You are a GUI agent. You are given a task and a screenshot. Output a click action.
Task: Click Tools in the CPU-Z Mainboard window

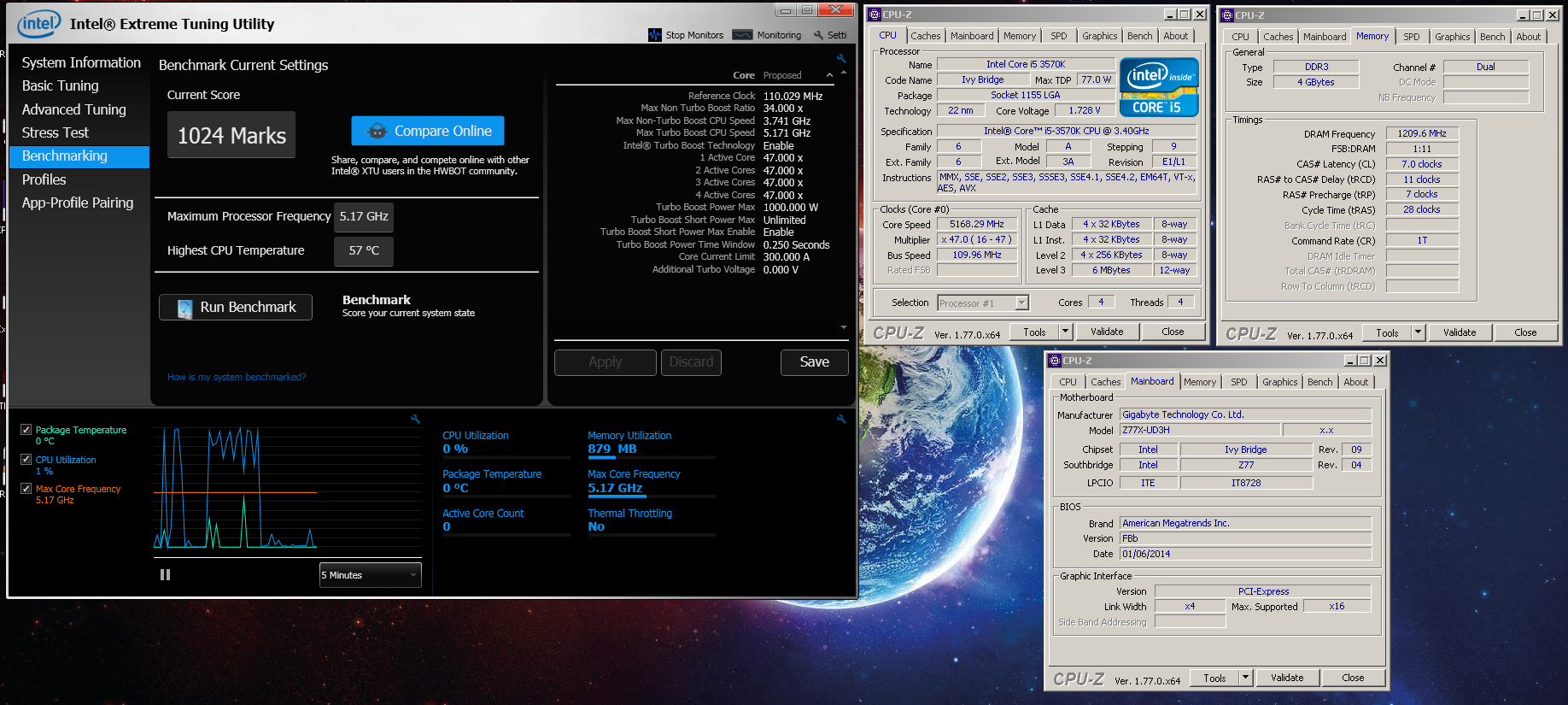tap(1214, 678)
